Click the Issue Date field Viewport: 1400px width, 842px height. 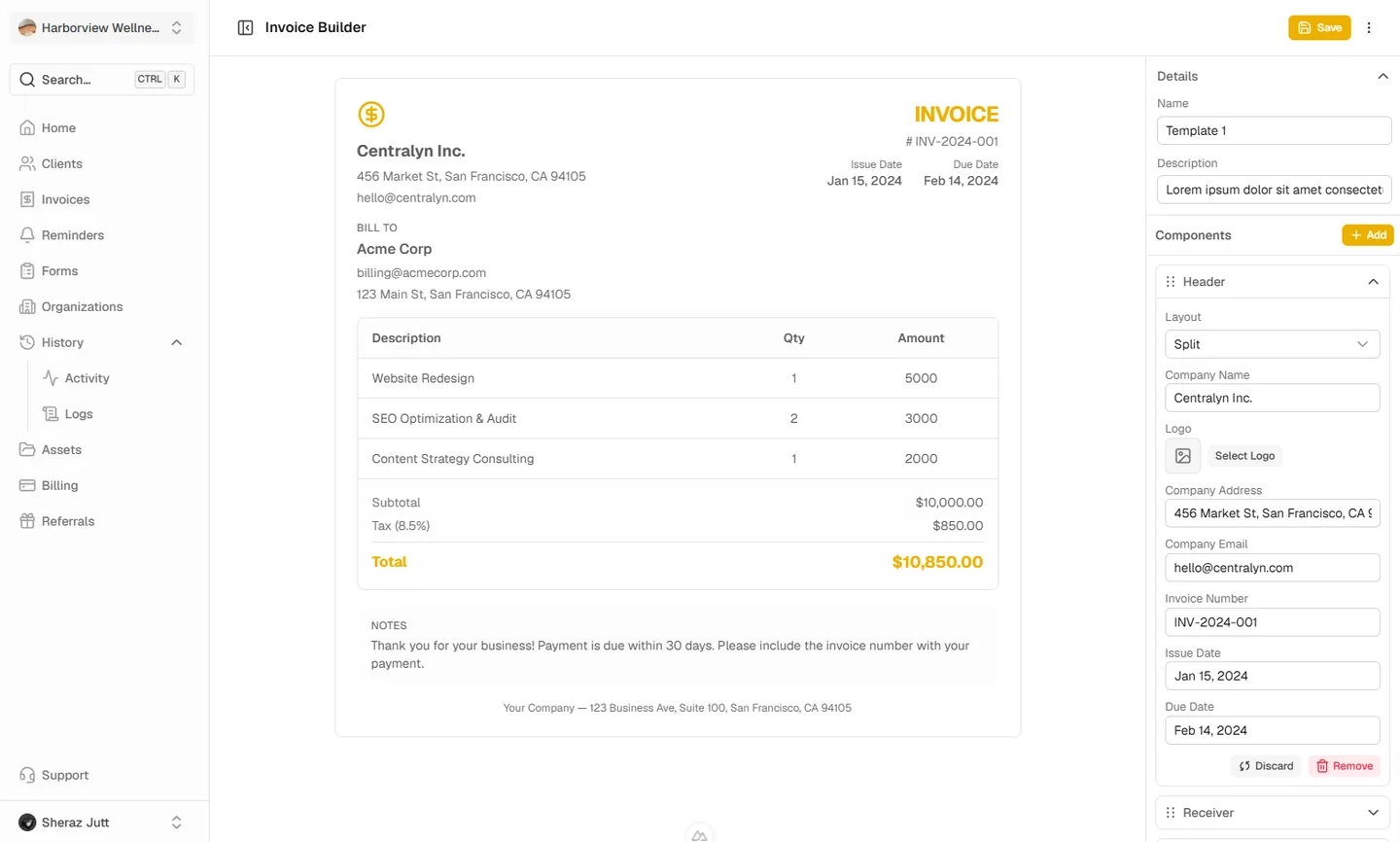coord(1273,676)
